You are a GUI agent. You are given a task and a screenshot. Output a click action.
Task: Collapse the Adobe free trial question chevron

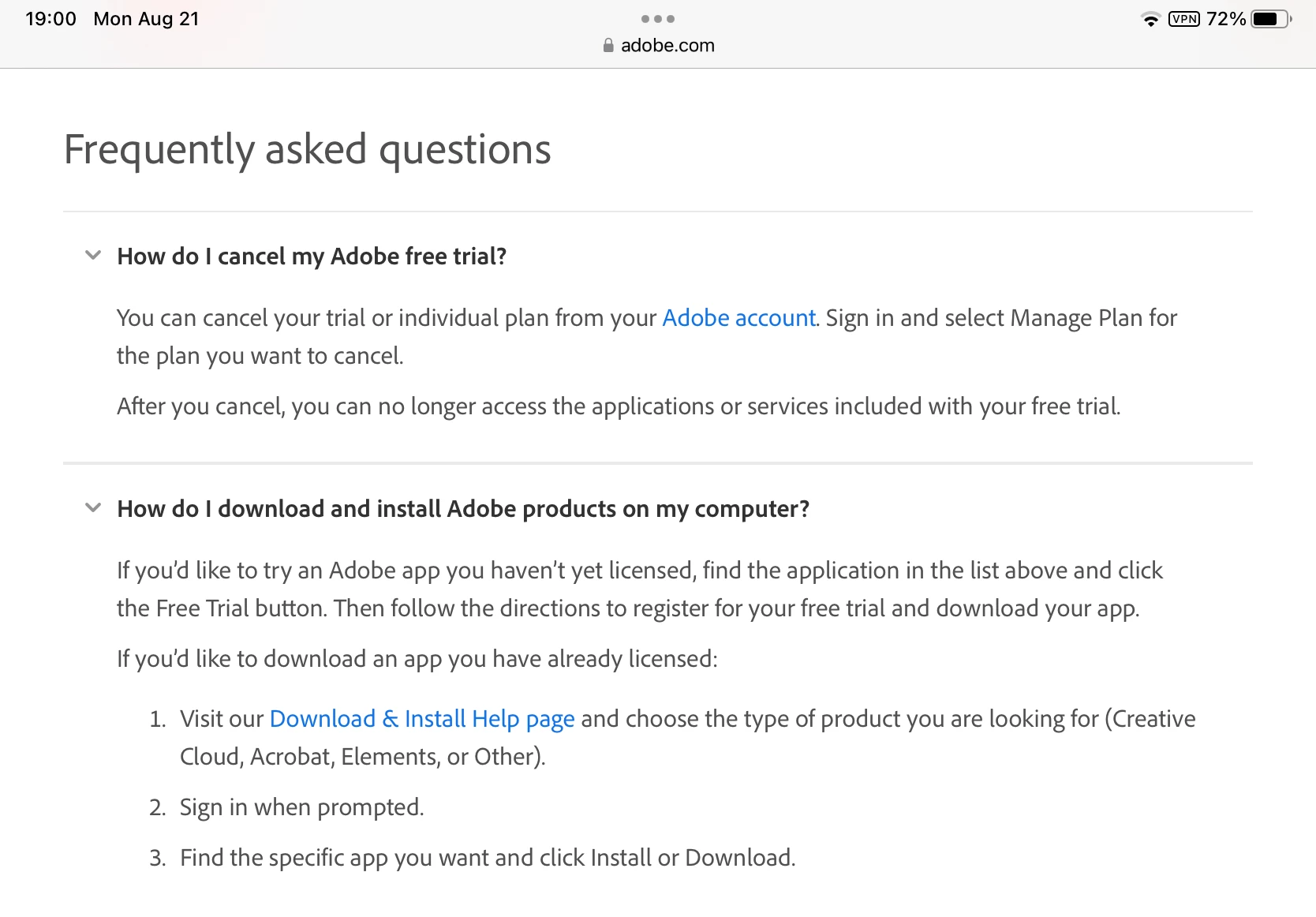pos(93,256)
